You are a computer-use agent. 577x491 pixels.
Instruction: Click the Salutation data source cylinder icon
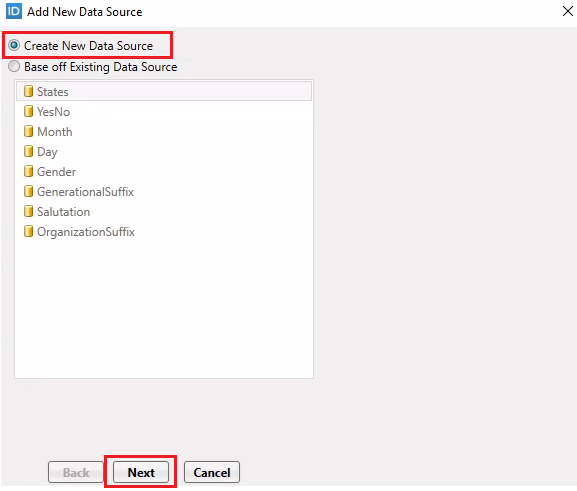(28, 211)
